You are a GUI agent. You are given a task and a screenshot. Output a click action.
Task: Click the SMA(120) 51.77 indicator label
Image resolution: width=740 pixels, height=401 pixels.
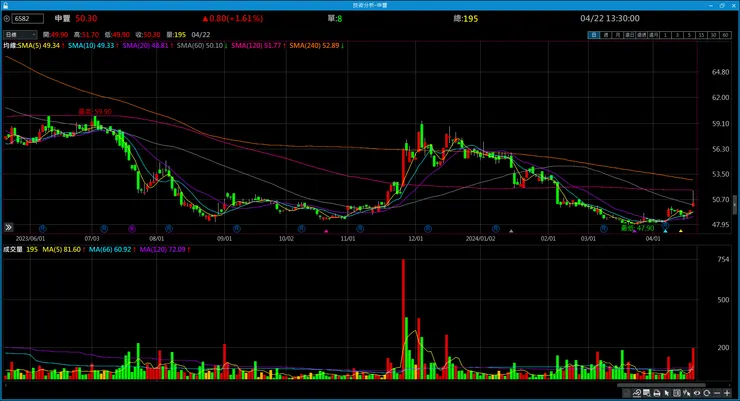[258, 45]
